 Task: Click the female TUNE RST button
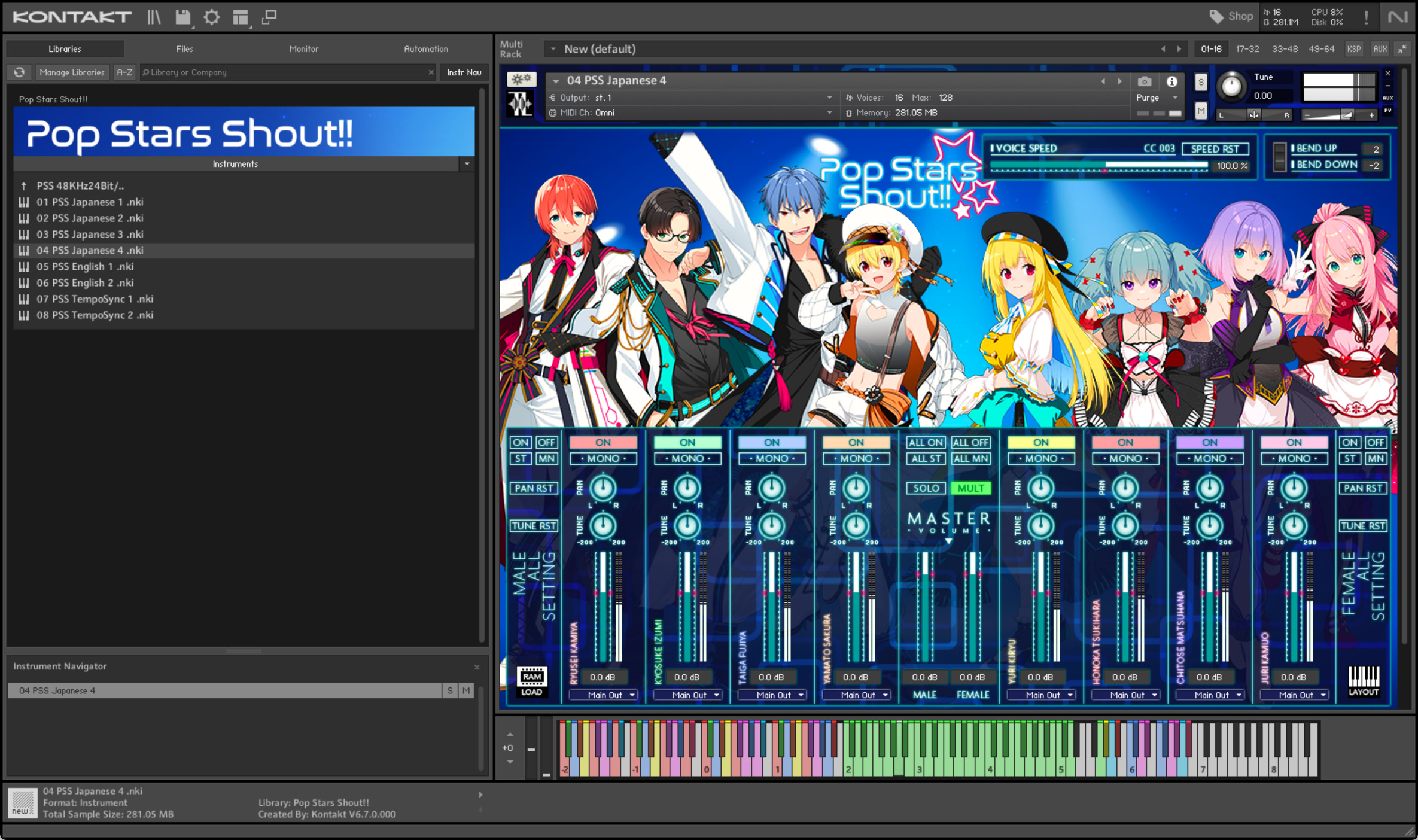point(1363,525)
